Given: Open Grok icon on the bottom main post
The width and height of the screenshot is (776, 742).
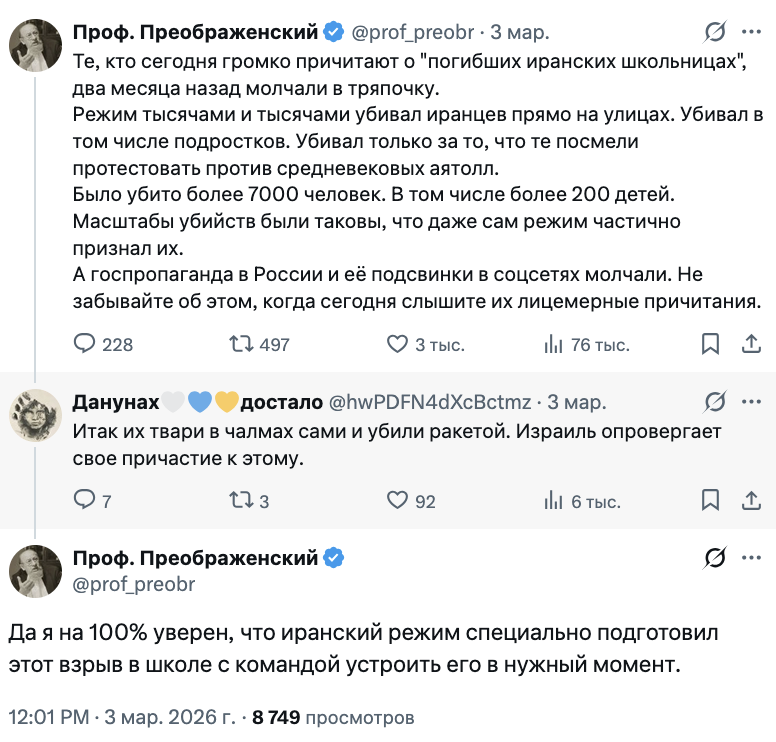Looking at the screenshot, I should 715,558.
